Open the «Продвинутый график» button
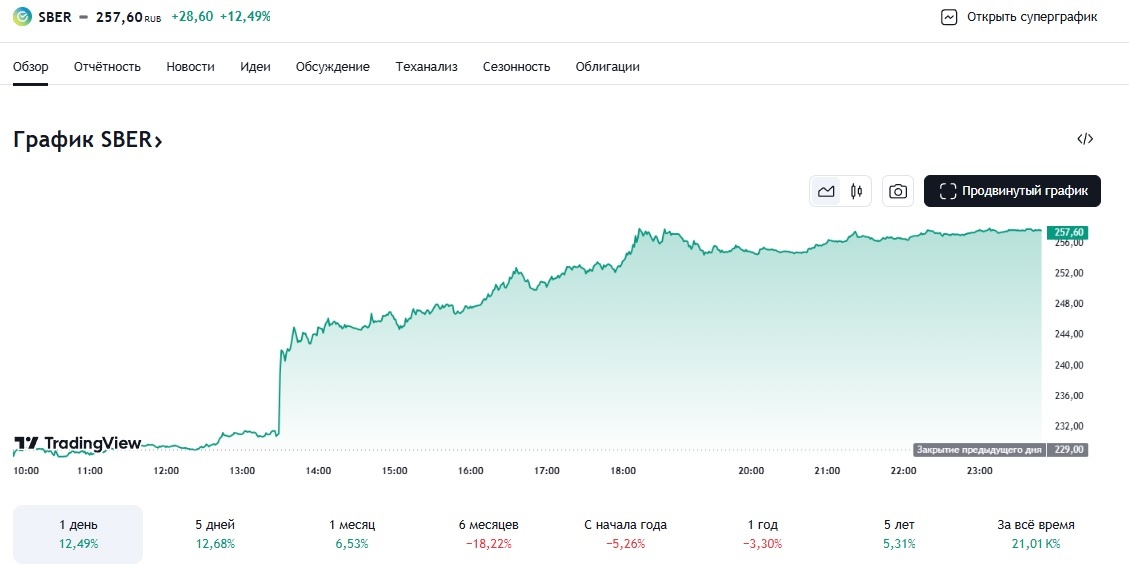Viewport: 1129px width, 565px height. pyautogui.click(x=1012, y=191)
